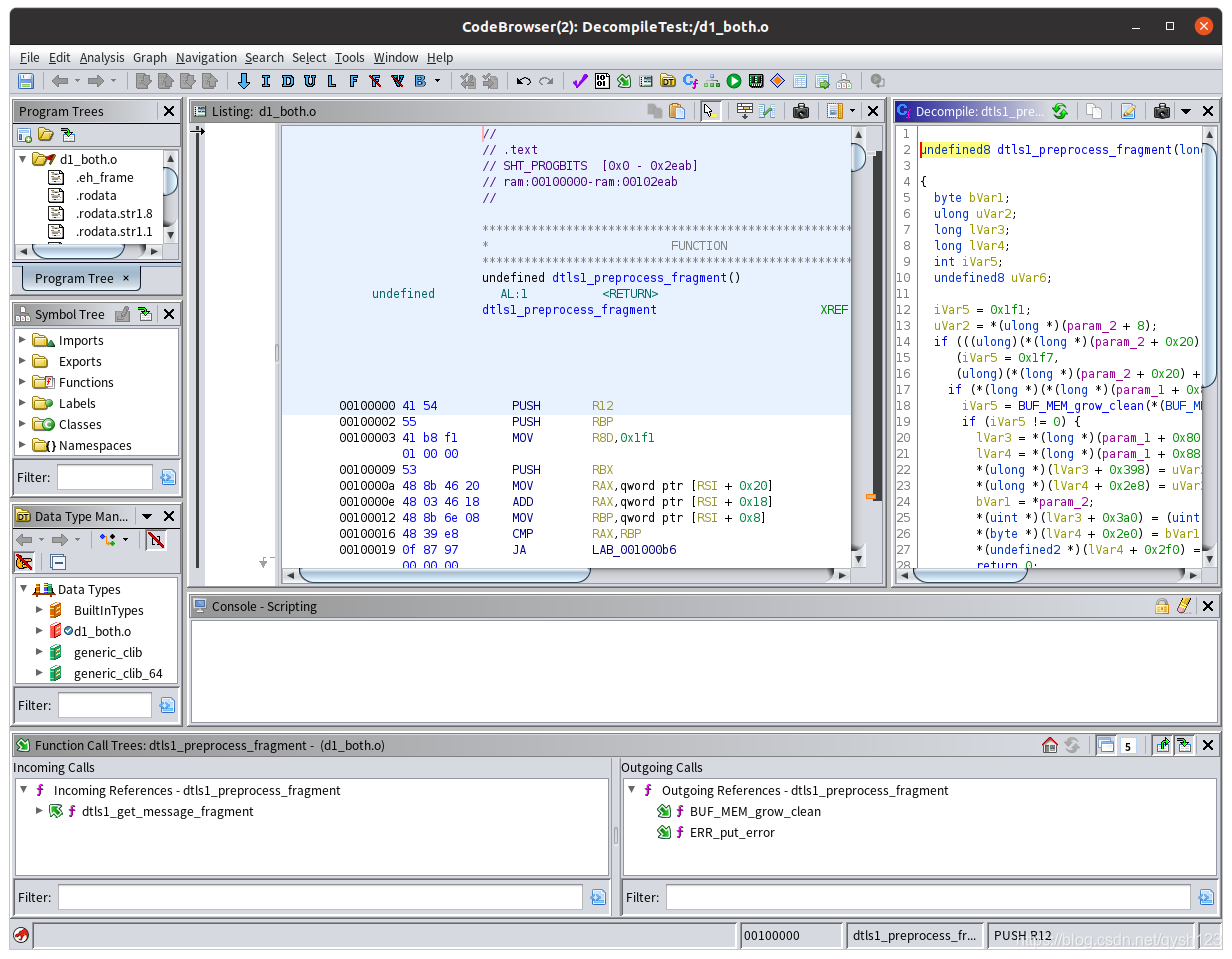Click the pencil icon in Console header
This screenshot has width=1232, height=959.
coord(1184,606)
